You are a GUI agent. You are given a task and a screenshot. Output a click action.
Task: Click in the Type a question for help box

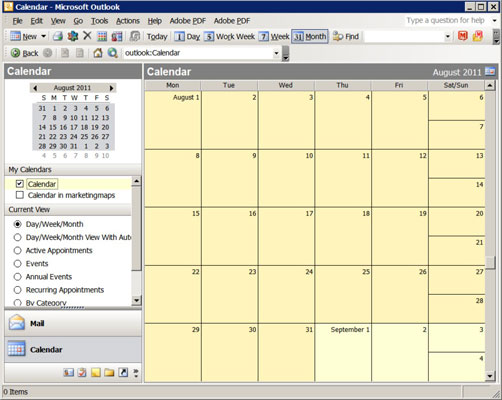447,21
